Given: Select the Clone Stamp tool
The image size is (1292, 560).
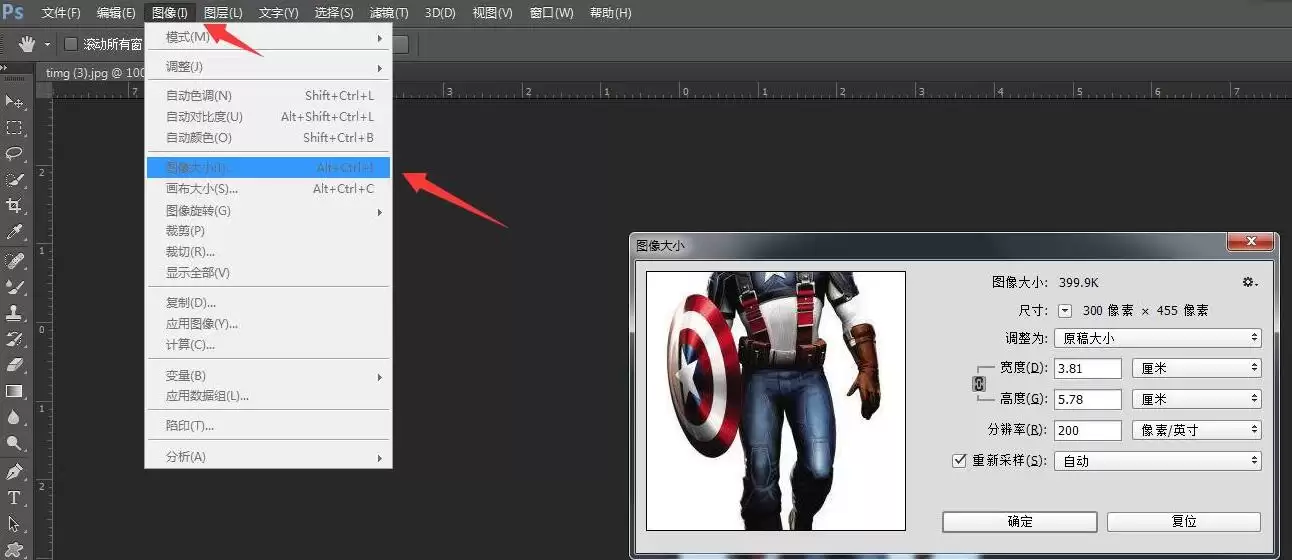Looking at the screenshot, I should click(x=14, y=312).
